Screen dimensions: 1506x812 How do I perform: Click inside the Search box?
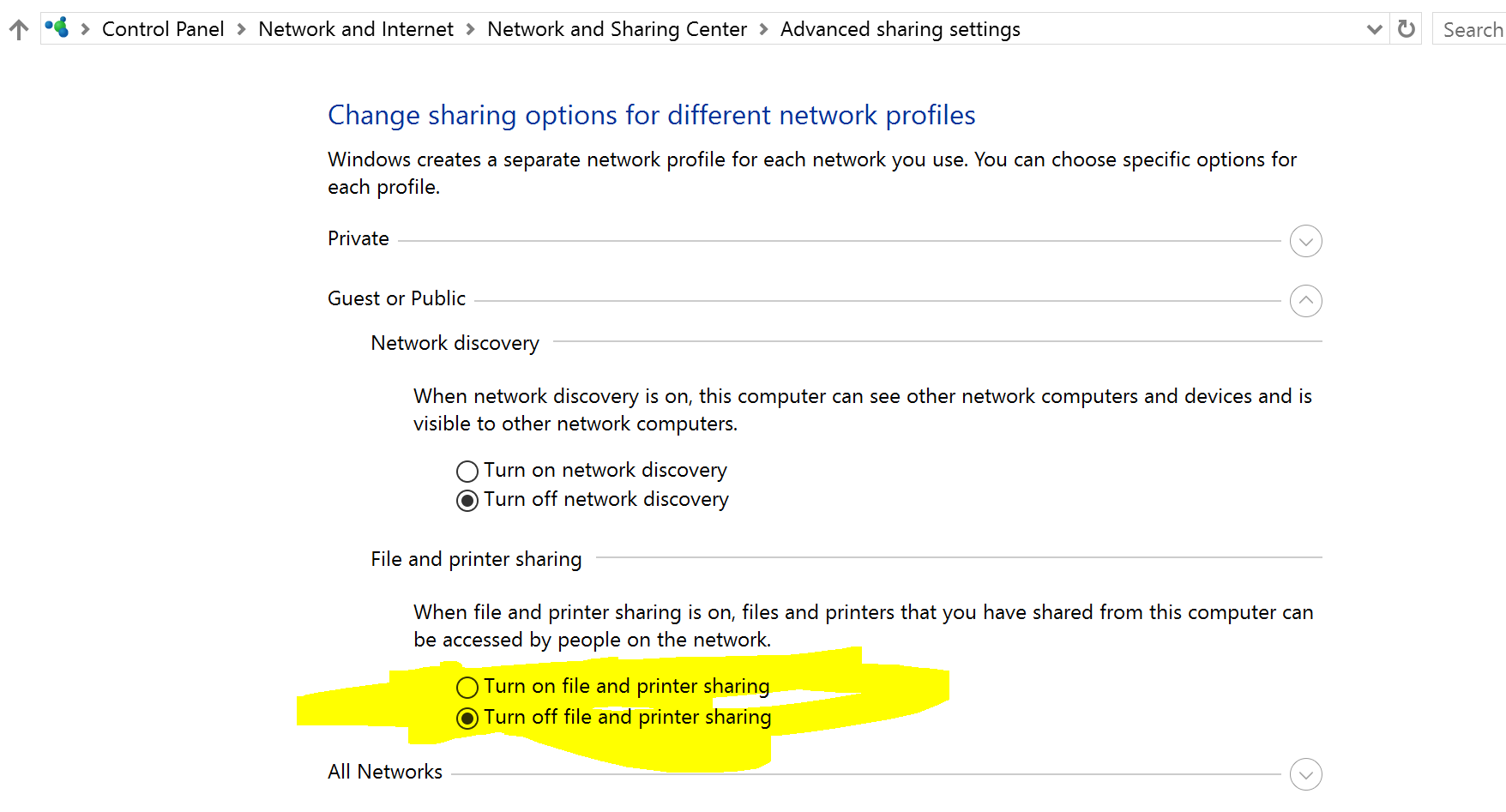pos(1470,28)
